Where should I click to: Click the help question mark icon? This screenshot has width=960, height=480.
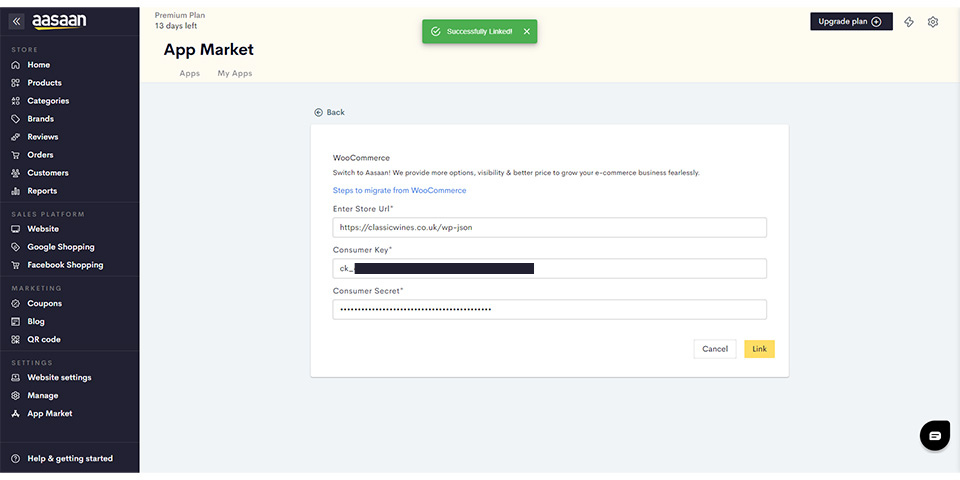click(16, 459)
